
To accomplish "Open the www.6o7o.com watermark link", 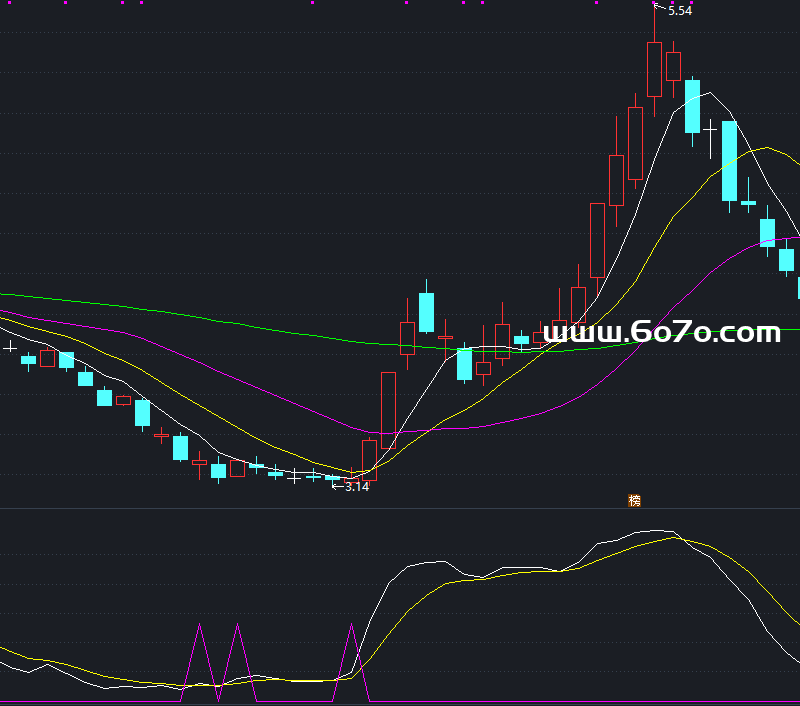I will coord(662,333).
